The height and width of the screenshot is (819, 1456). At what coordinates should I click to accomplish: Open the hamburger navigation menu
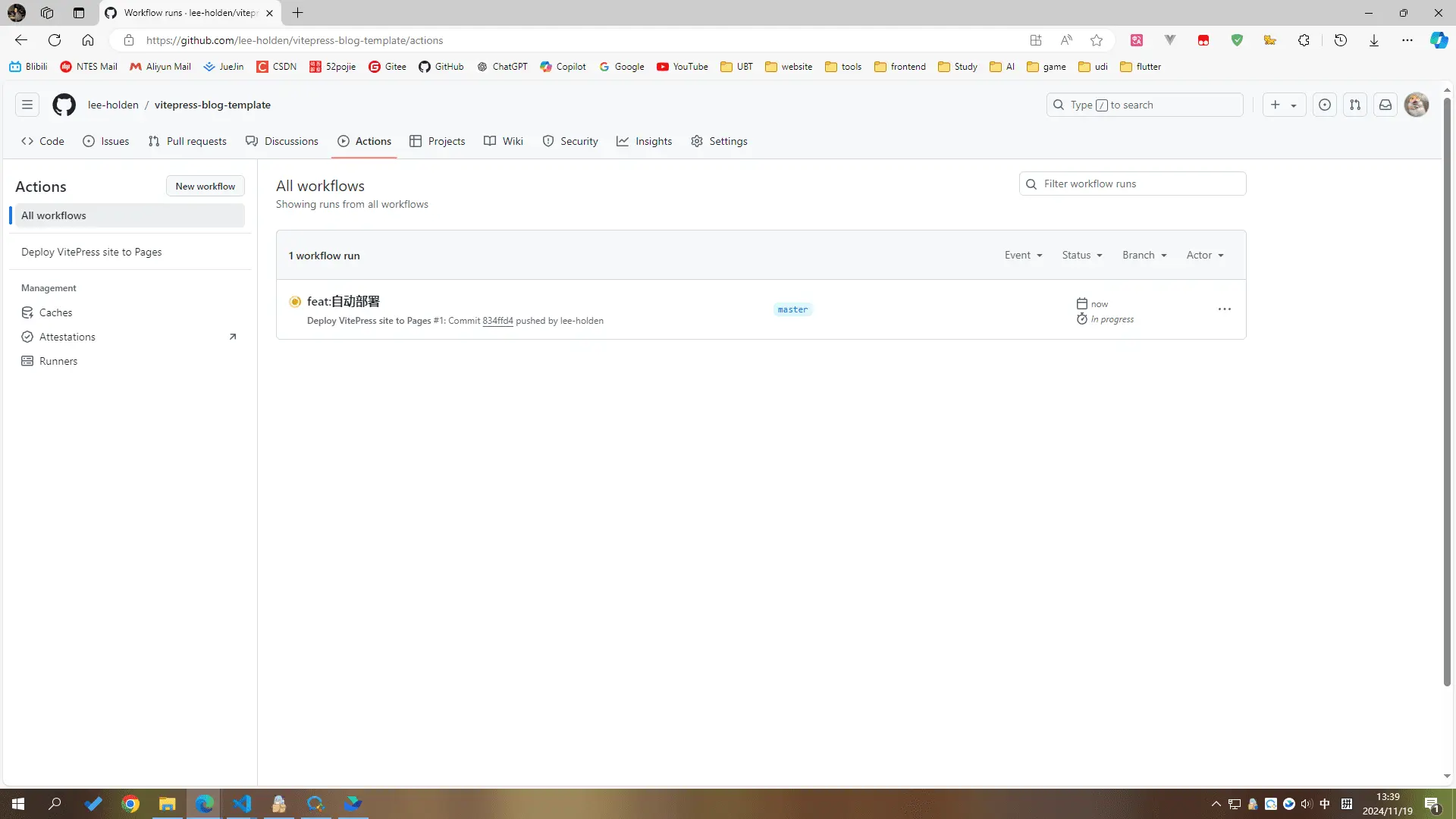pos(27,105)
